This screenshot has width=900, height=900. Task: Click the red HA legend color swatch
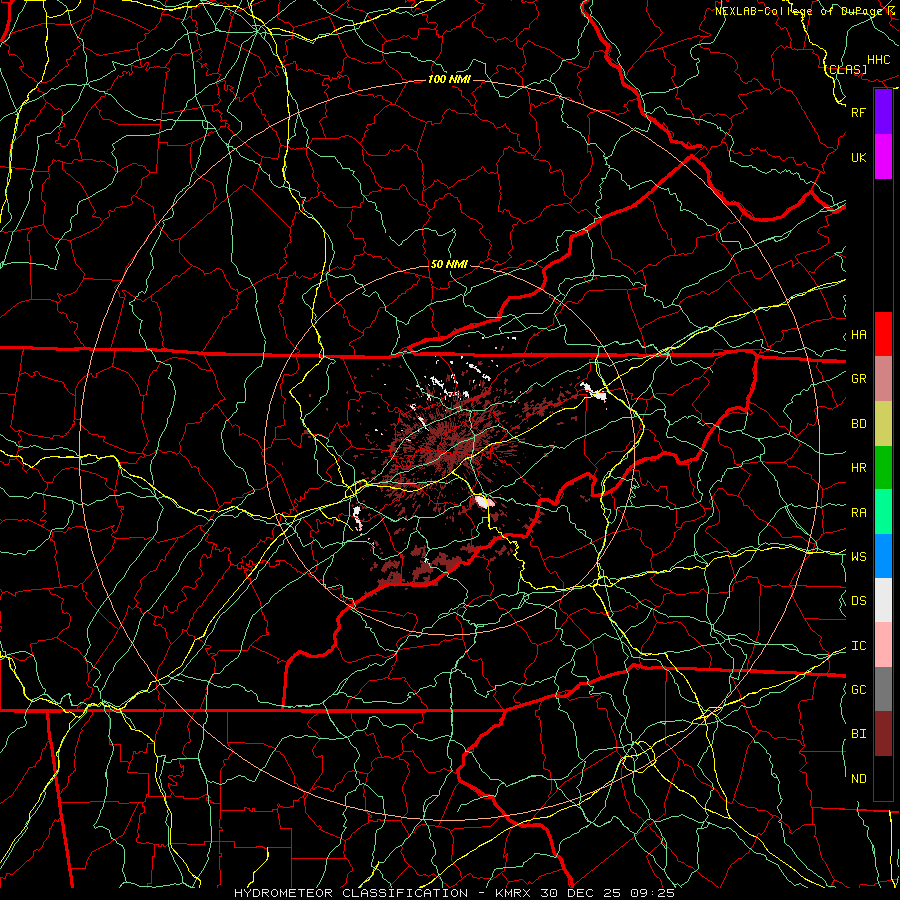click(x=883, y=334)
